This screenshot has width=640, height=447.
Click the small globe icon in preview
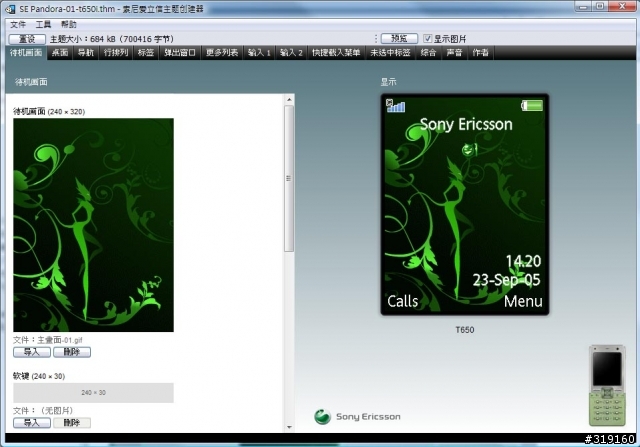[469, 149]
